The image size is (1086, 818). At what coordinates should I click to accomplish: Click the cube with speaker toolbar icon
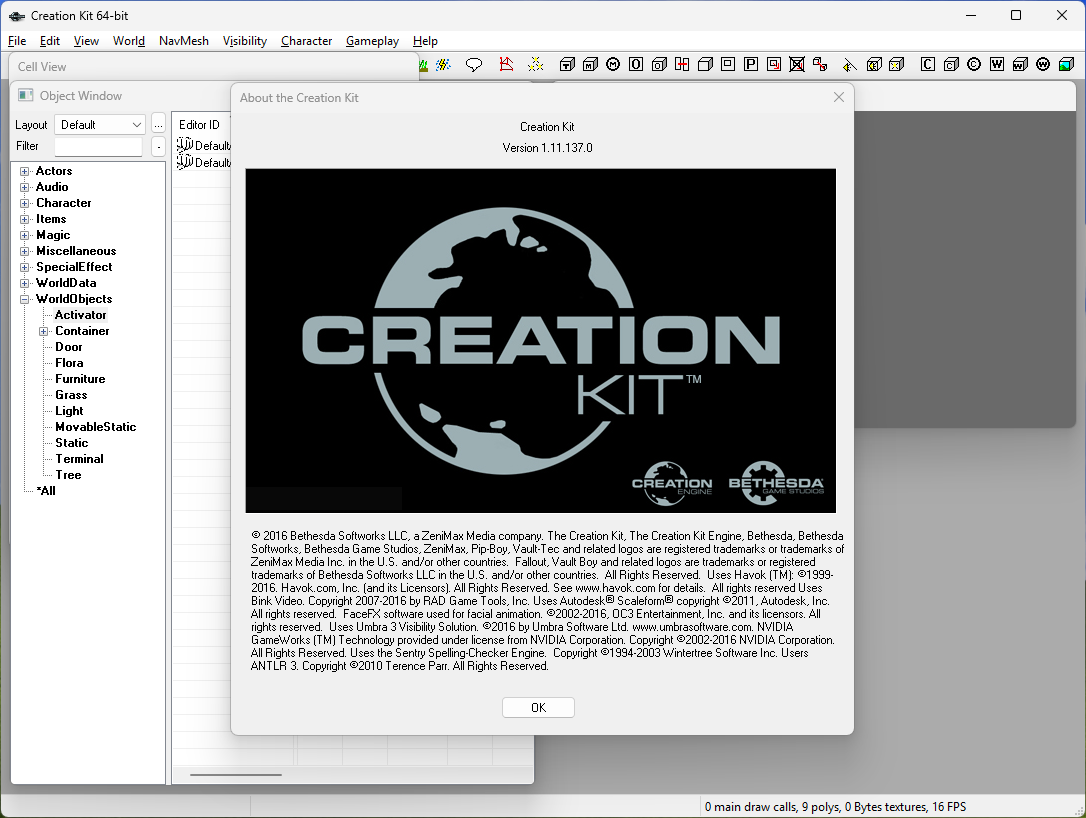pos(874,64)
